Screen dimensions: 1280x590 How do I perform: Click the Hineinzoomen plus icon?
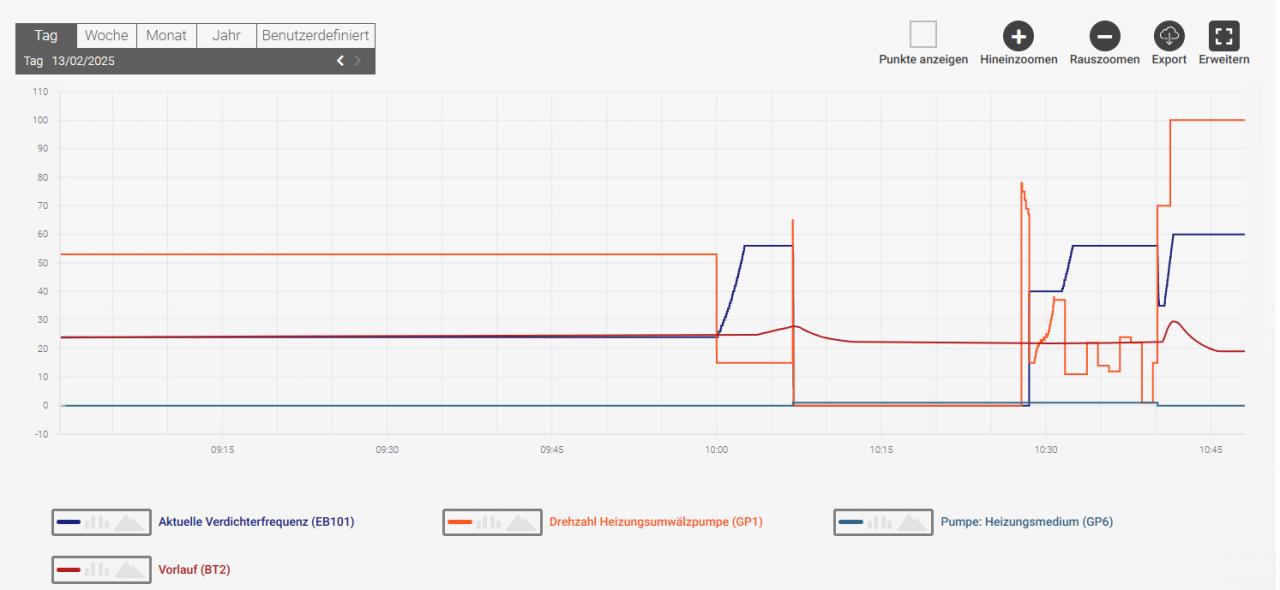(1018, 36)
